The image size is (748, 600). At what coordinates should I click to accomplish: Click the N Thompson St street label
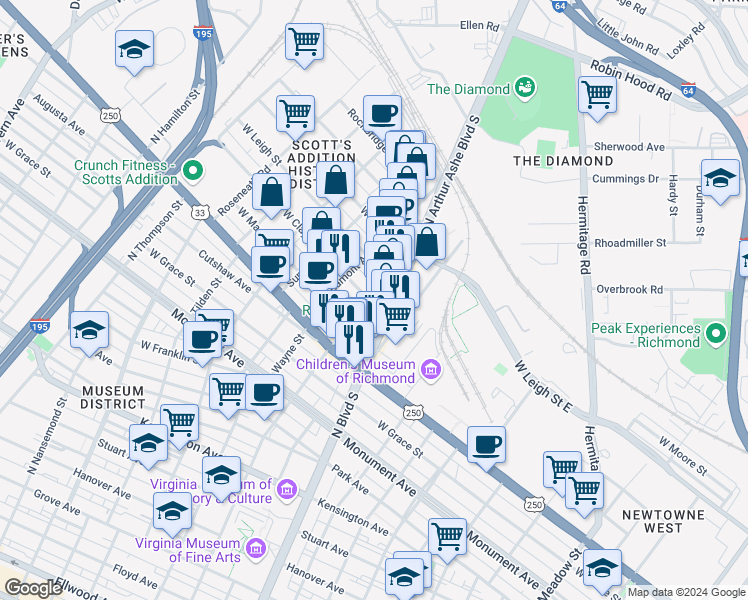coord(155,230)
